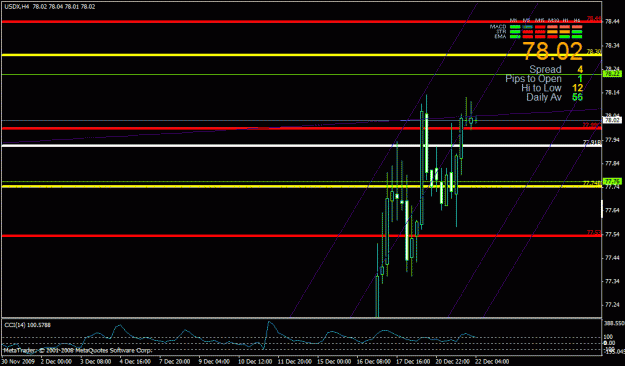
Task: Click the Daily Av value 56
Action: pyautogui.click(x=577, y=97)
